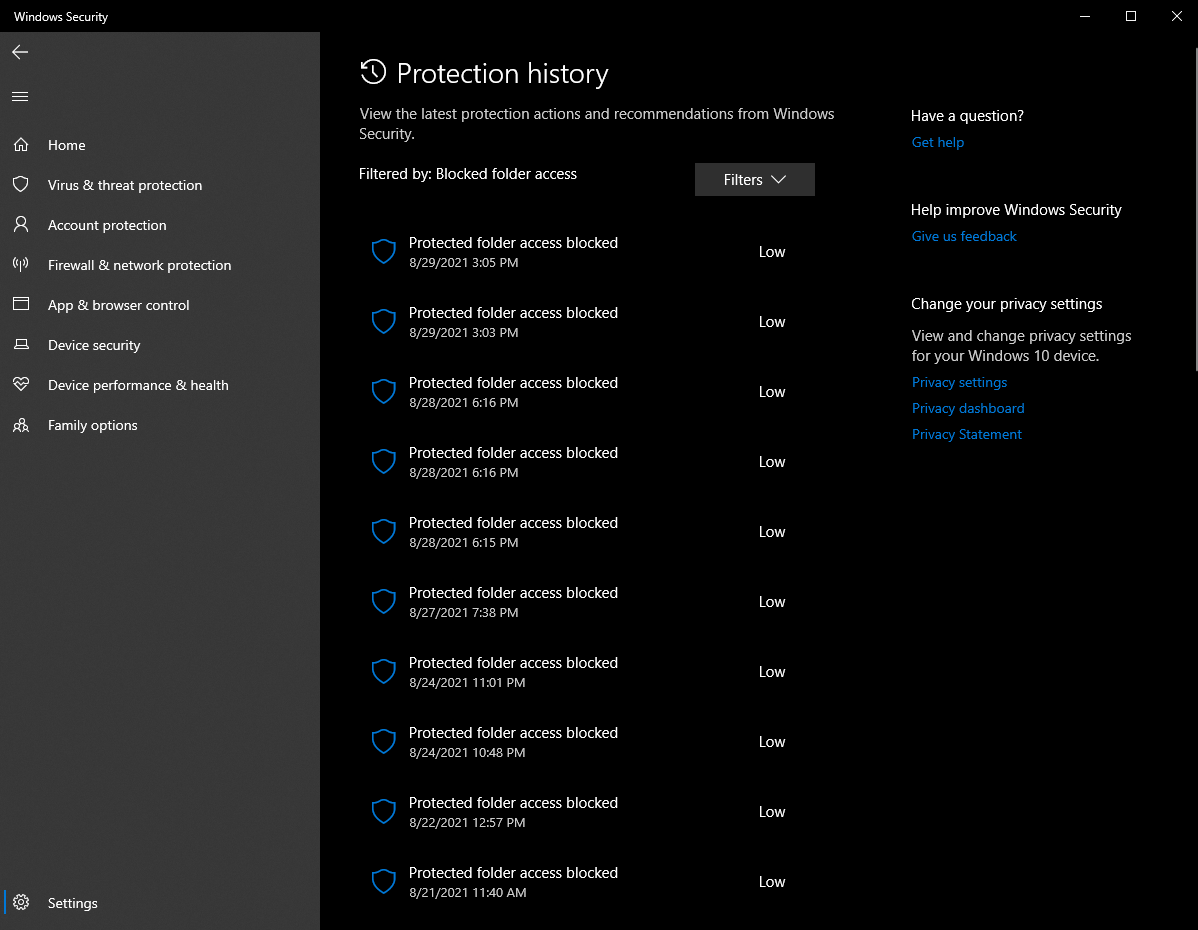Image resolution: width=1198 pixels, height=930 pixels.
Task: Click the back arrow icon
Action: 20,52
